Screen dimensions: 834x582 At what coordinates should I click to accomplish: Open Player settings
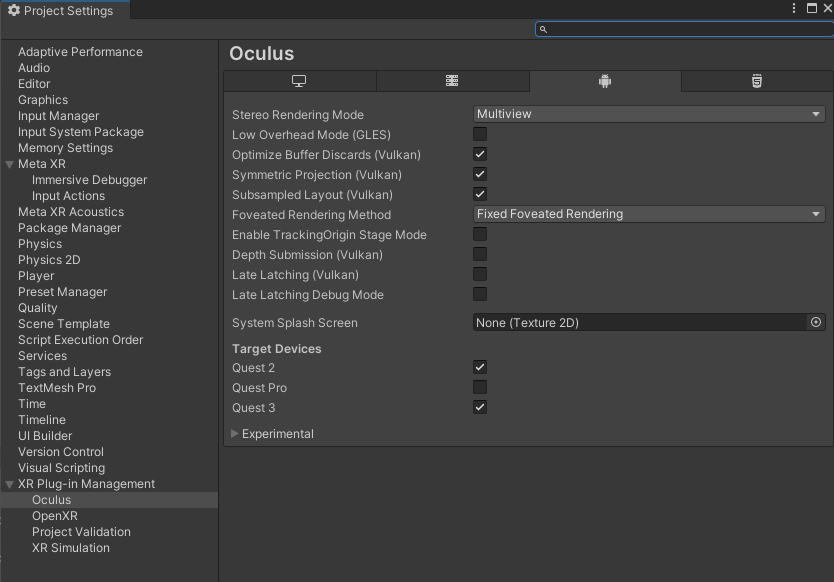pyautogui.click(x=36, y=276)
